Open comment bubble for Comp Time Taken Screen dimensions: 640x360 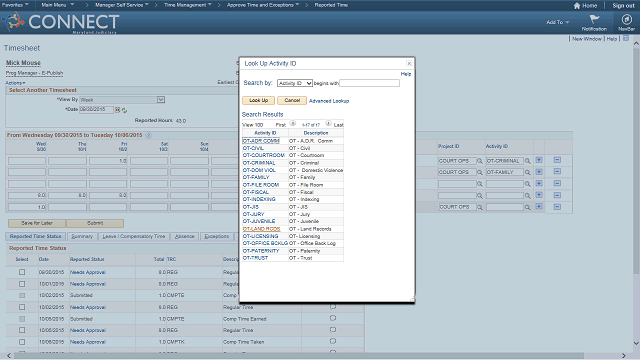[333, 341]
